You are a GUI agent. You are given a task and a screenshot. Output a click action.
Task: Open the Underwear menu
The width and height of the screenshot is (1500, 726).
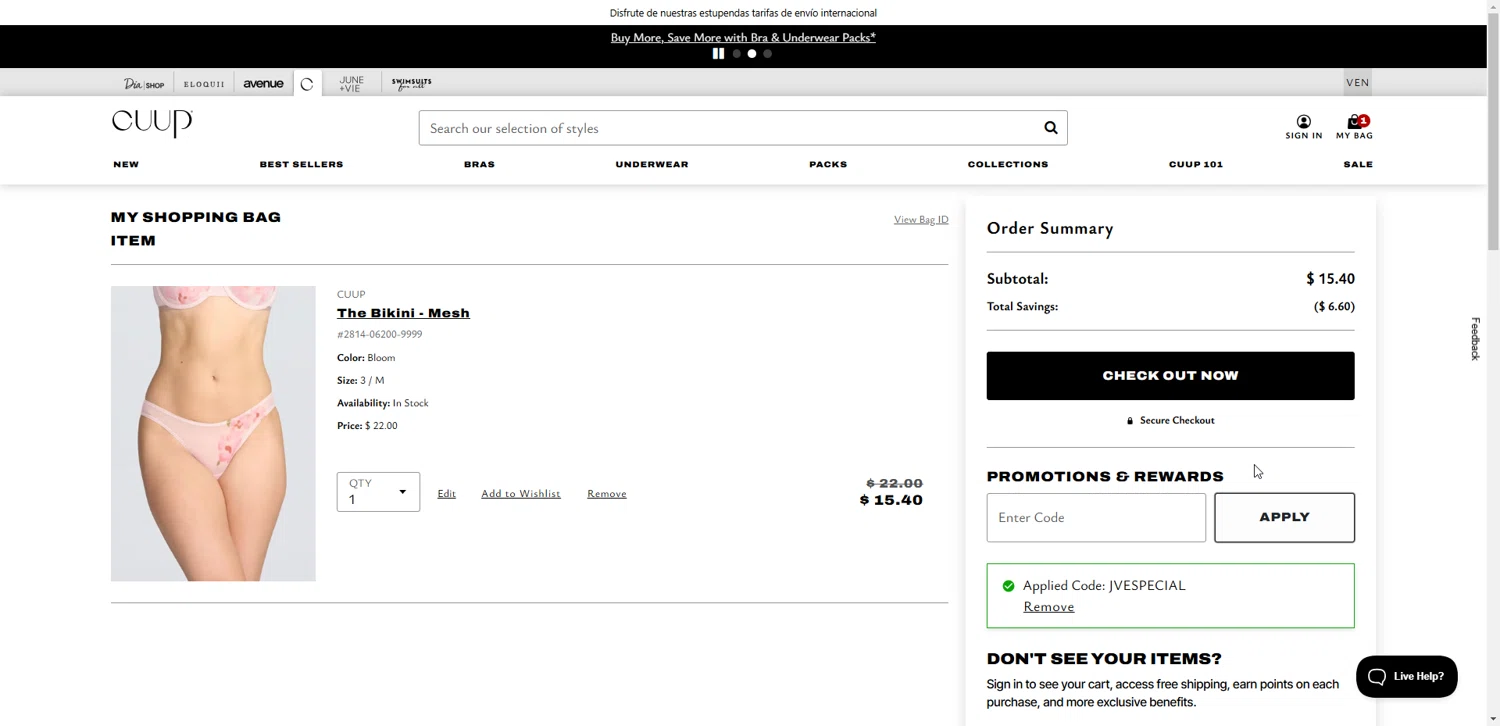click(x=652, y=164)
